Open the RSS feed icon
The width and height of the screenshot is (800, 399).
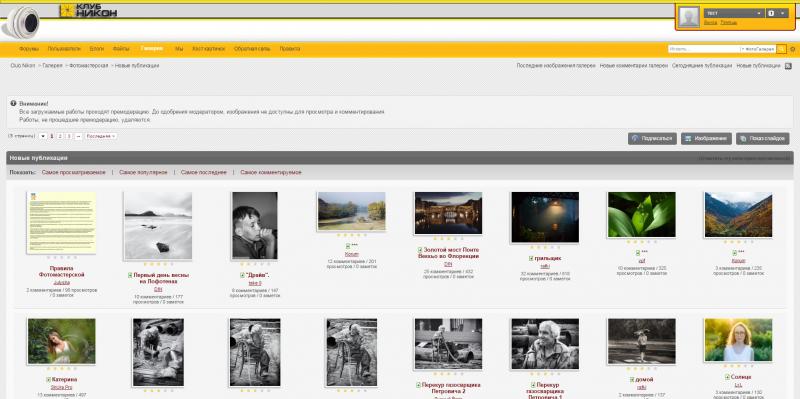coord(788,66)
